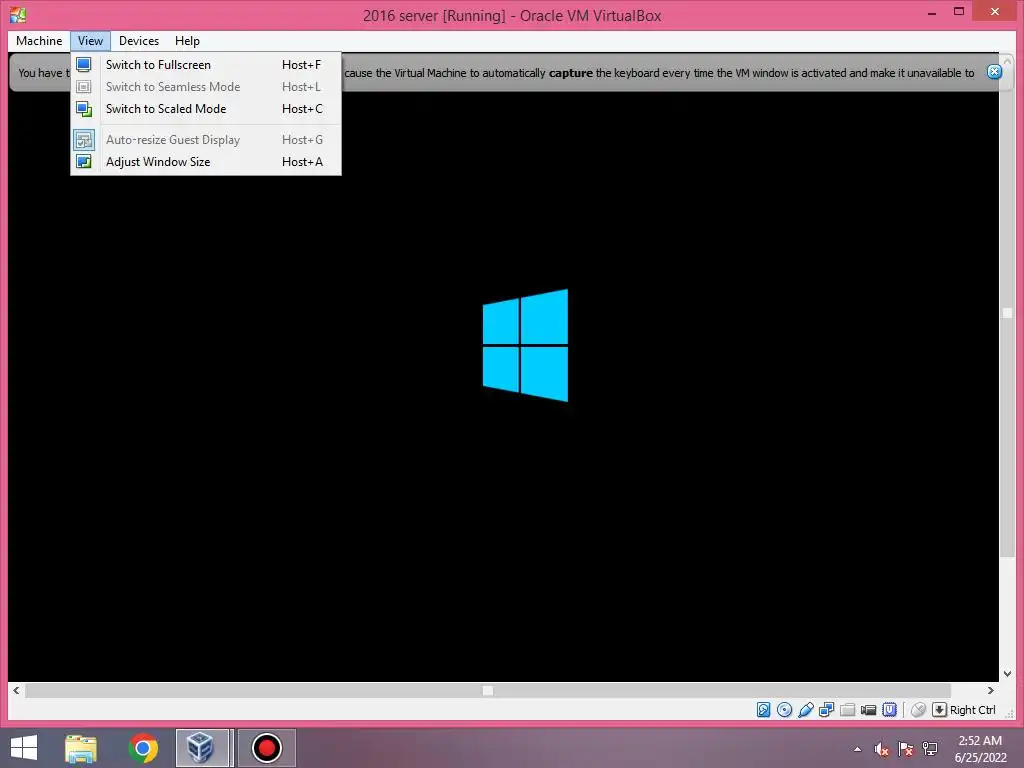Click the optical disc status icon
The width and height of the screenshot is (1024, 768).
click(x=784, y=709)
